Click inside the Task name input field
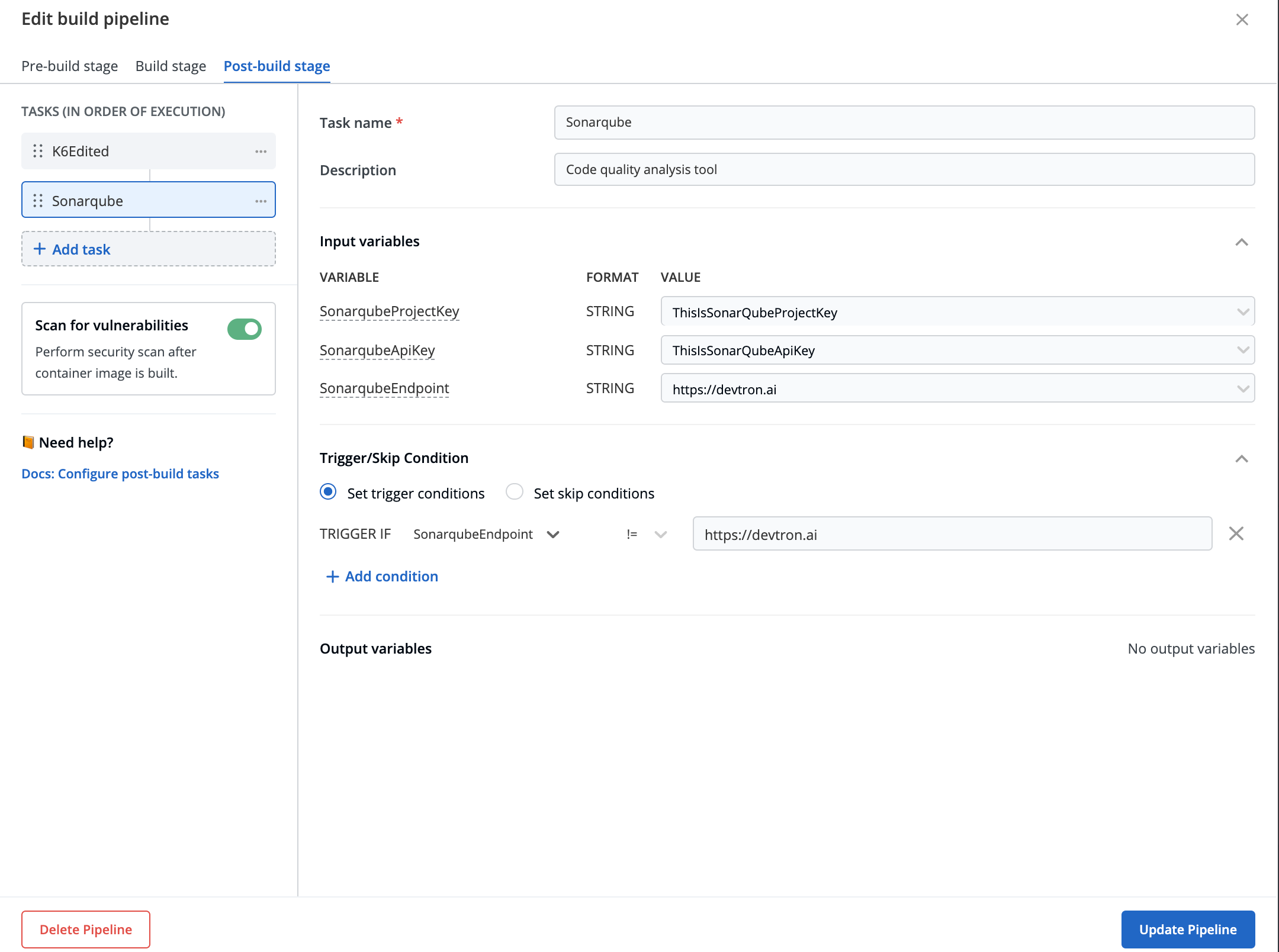Viewport: 1279px width, 952px height. [x=905, y=123]
